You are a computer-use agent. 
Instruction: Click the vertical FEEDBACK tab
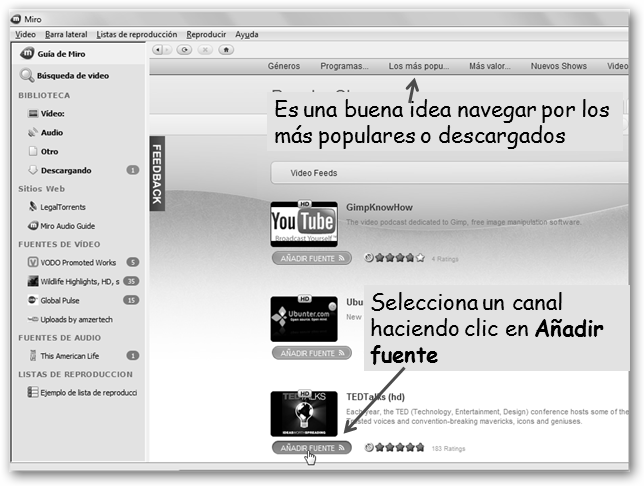click(x=157, y=174)
